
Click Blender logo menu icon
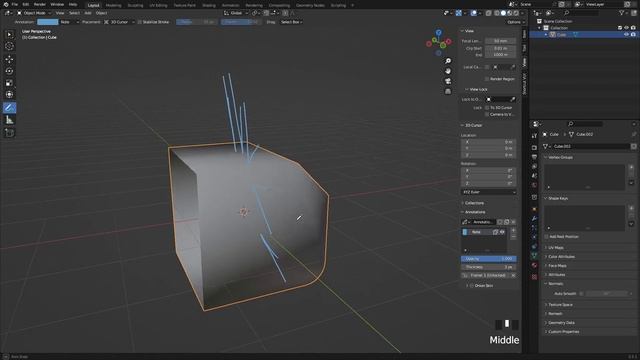6,4
